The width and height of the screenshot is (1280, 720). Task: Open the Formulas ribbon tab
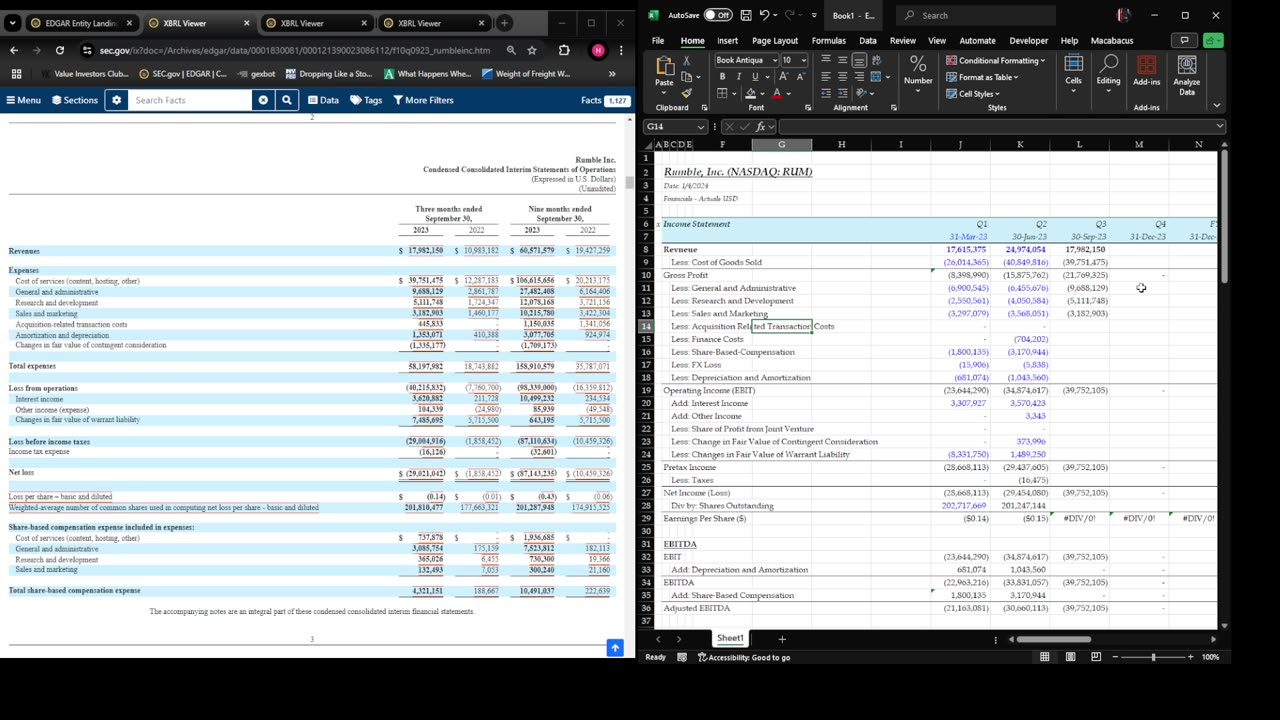828,41
